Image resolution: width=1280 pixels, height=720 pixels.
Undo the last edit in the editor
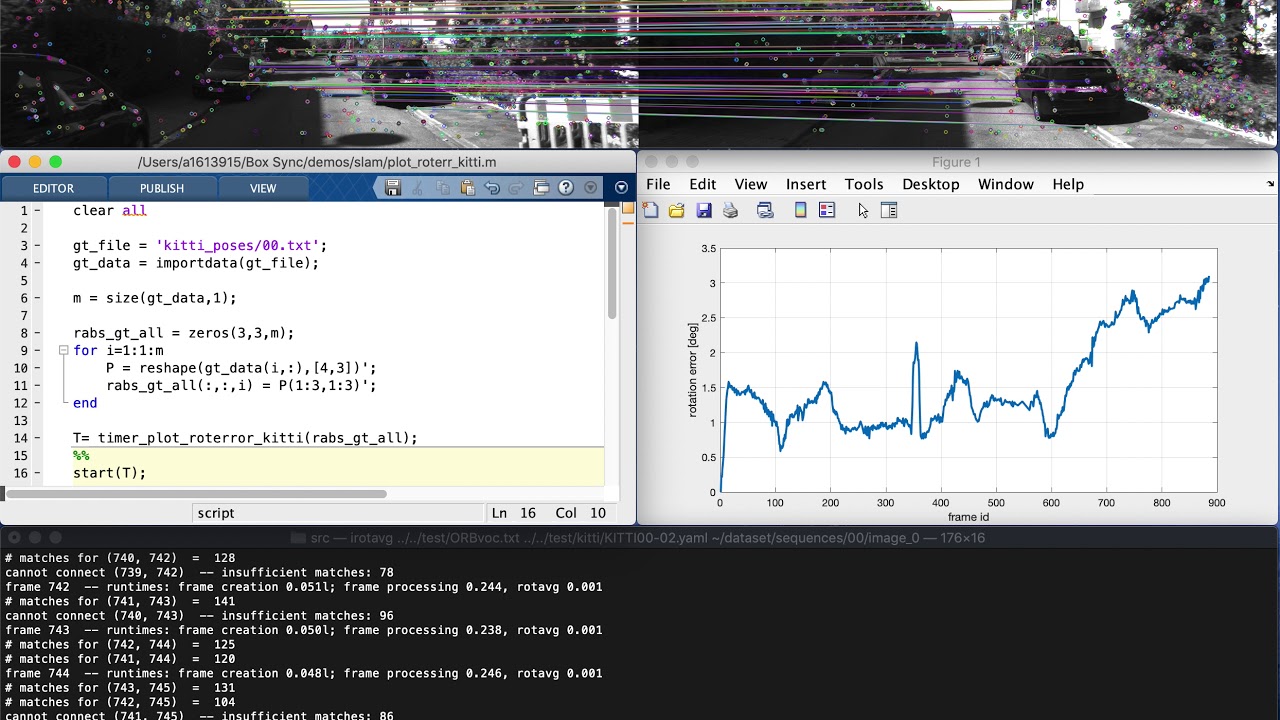492,188
